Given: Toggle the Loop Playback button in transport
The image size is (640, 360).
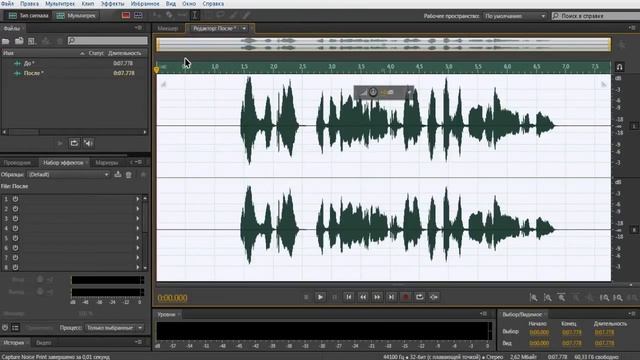Looking at the screenshot, I should click(x=420, y=297).
